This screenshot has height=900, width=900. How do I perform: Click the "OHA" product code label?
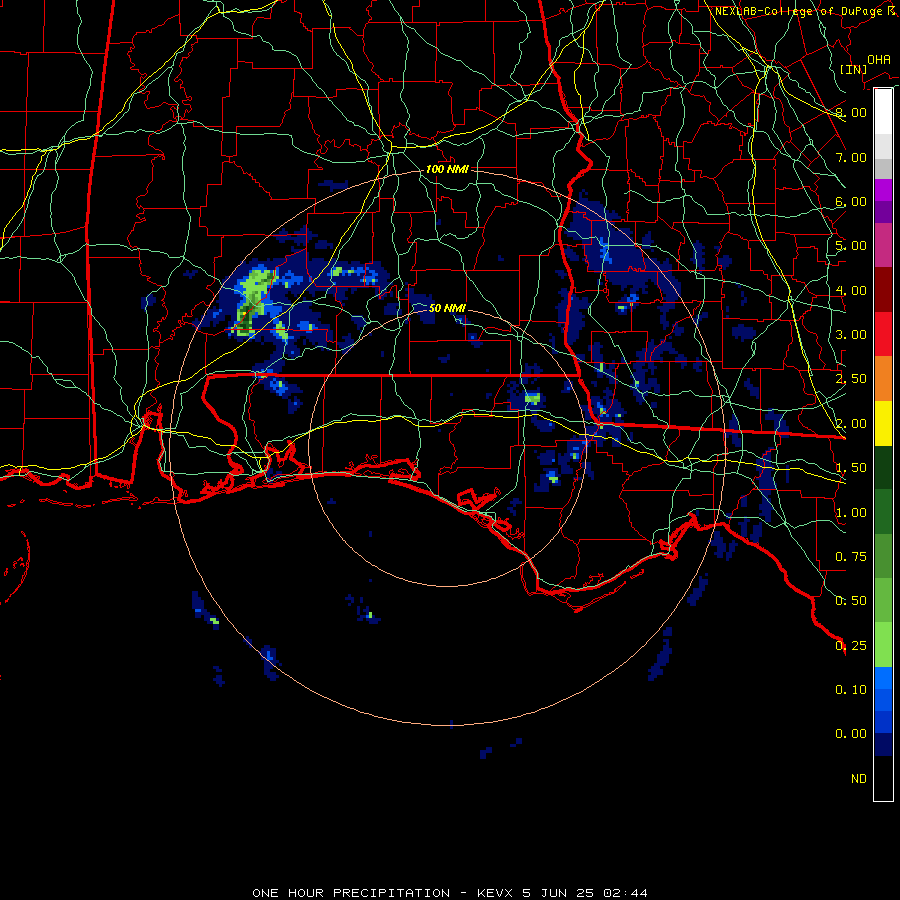[878, 60]
